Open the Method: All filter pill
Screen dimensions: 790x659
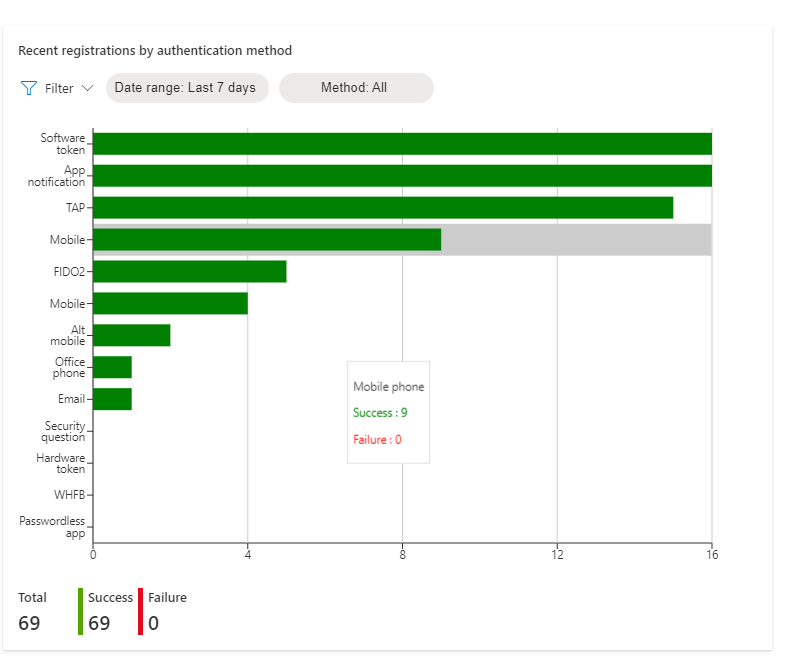coord(355,88)
